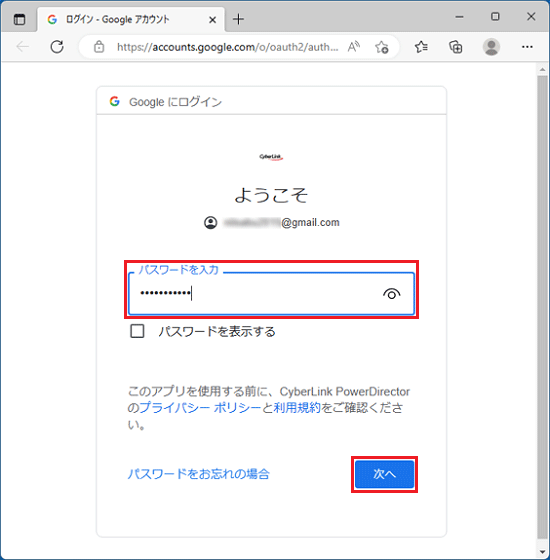Open a new browser tab
The image size is (550, 560).
click(238, 19)
